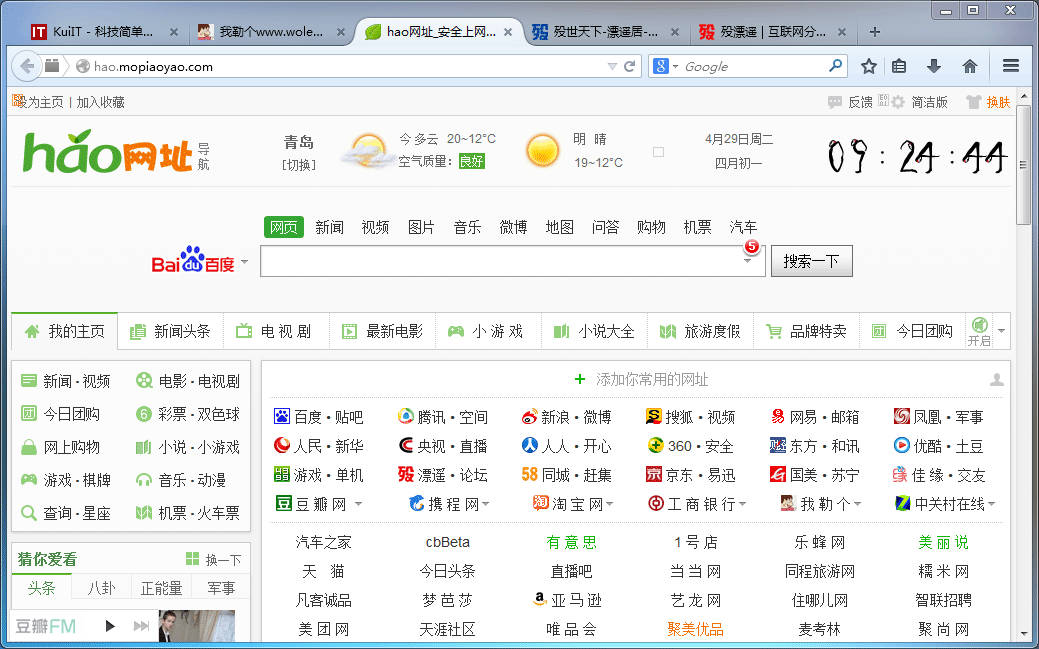The width and height of the screenshot is (1039, 649).
Task: Switch to the 小游戏 tab
Action: coord(488,331)
